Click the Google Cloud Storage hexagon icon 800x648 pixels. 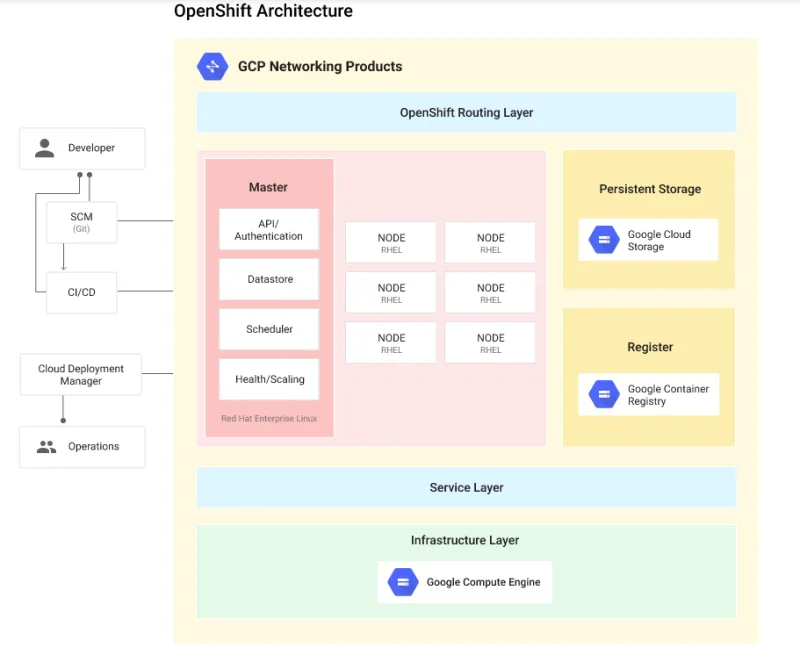pyautogui.click(x=604, y=240)
